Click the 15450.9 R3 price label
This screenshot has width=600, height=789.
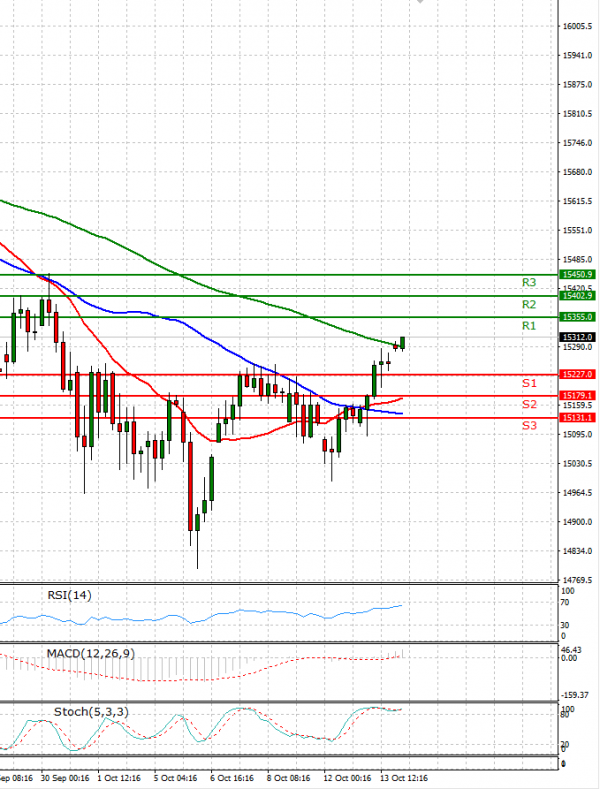point(577,274)
